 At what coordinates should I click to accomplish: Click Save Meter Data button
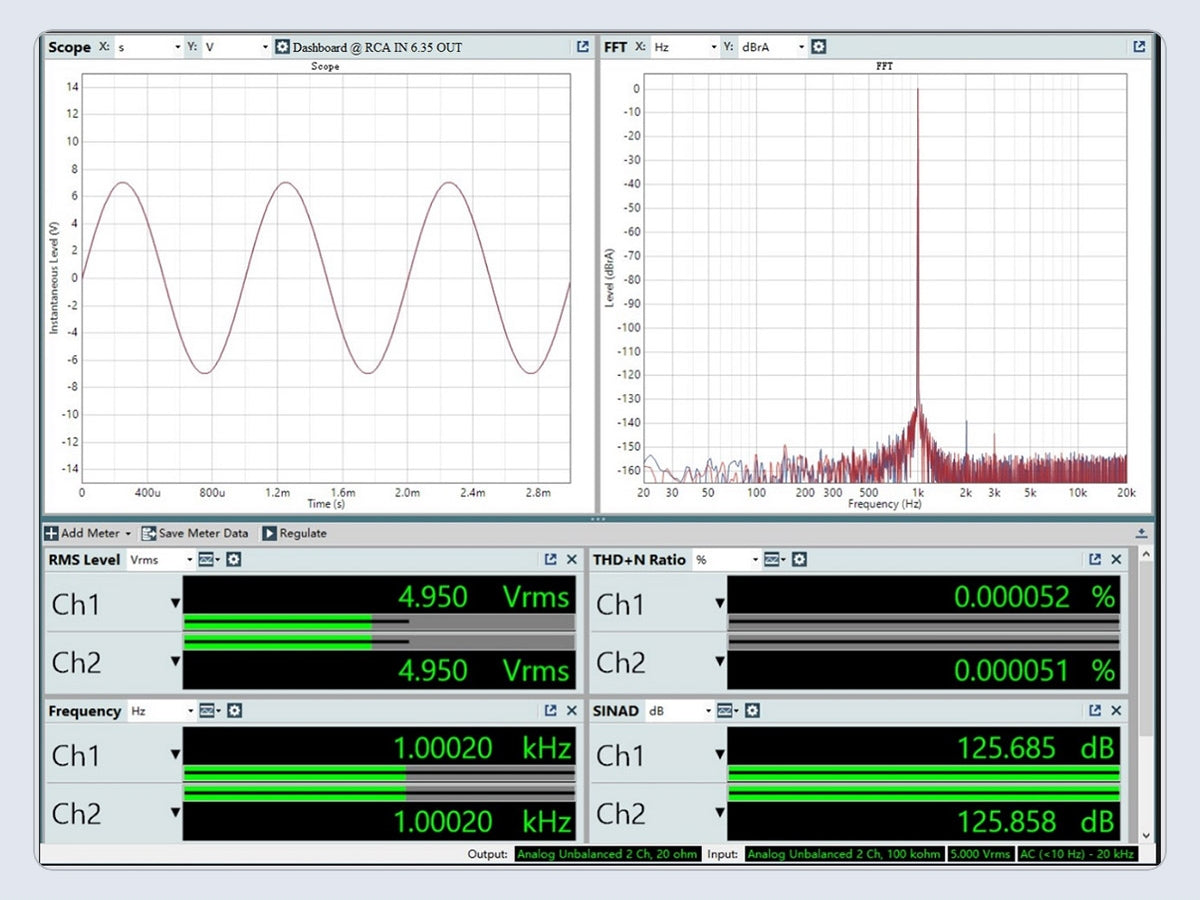195,533
